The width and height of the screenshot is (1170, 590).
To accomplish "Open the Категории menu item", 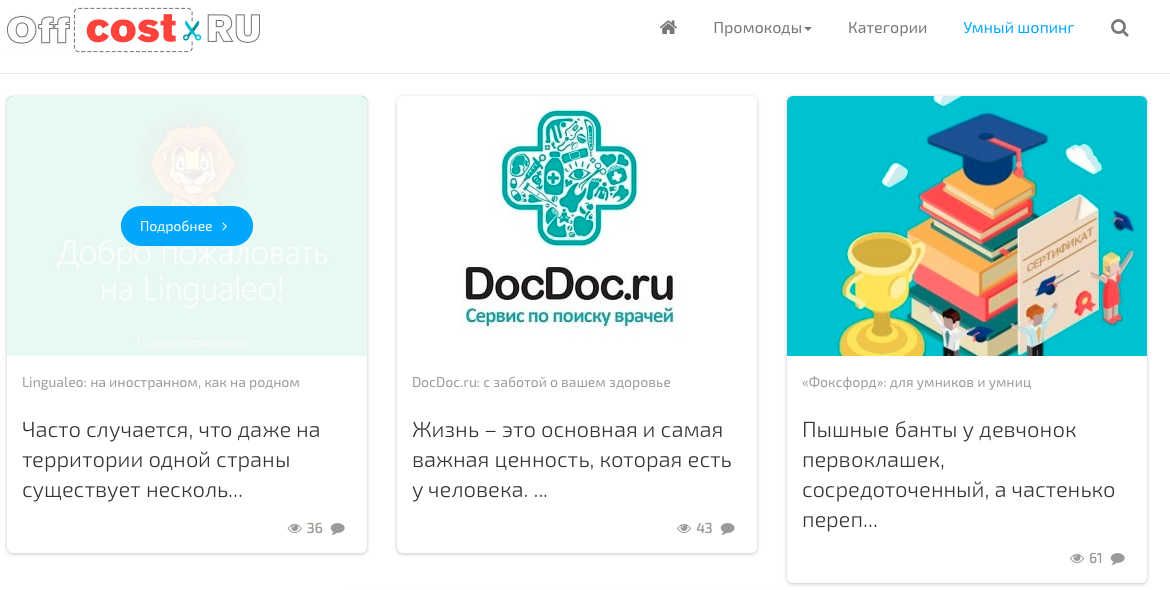I will (887, 28).
